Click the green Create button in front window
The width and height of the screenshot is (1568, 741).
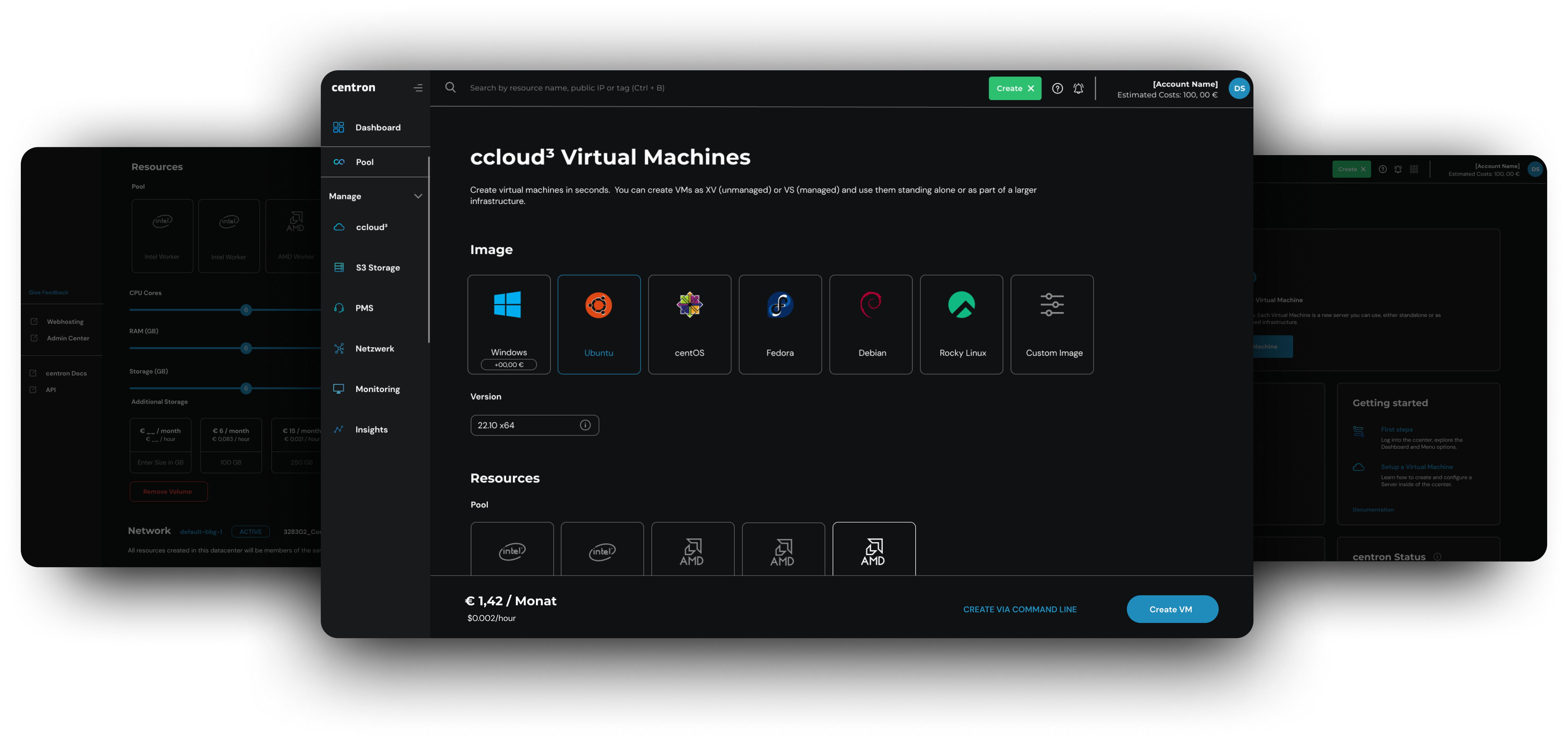(x=1015, y=89)
